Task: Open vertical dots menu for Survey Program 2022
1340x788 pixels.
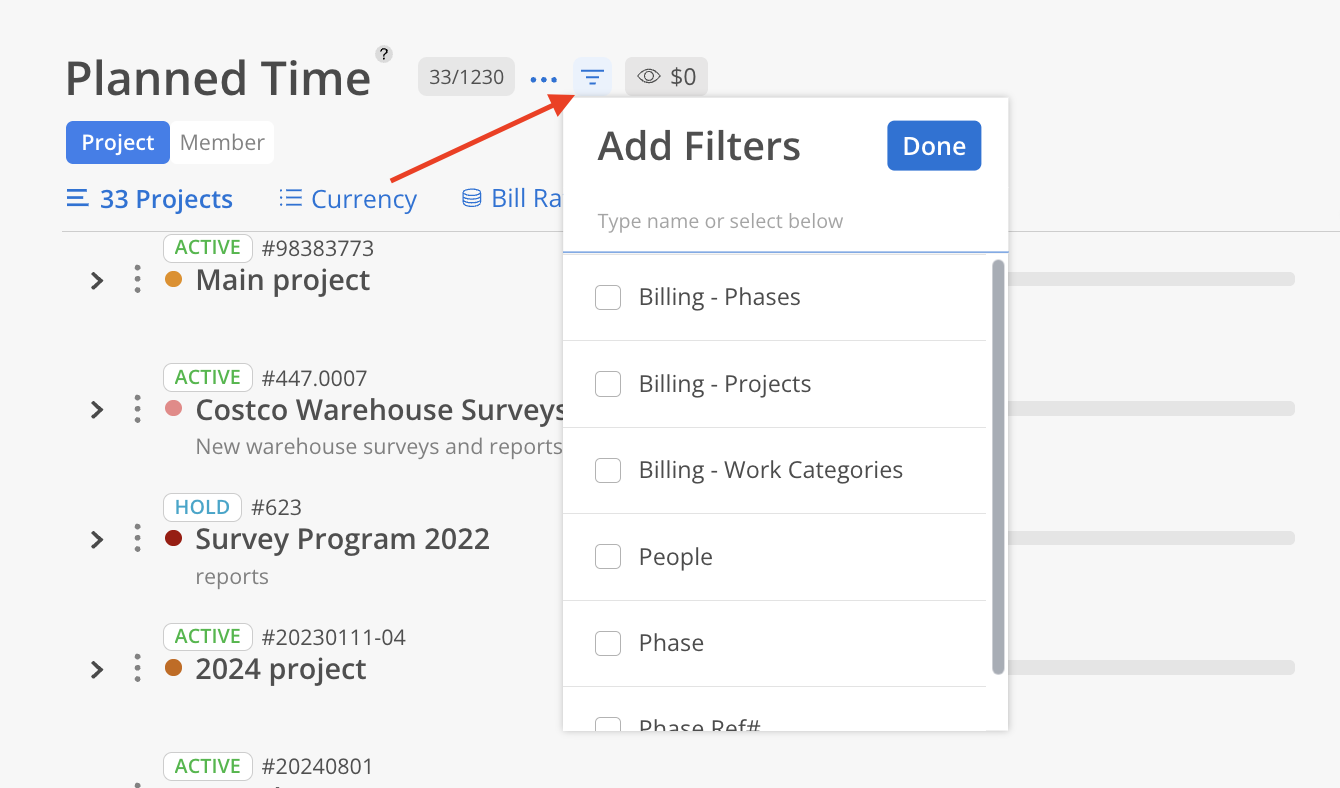Action: tap(137, 539)
